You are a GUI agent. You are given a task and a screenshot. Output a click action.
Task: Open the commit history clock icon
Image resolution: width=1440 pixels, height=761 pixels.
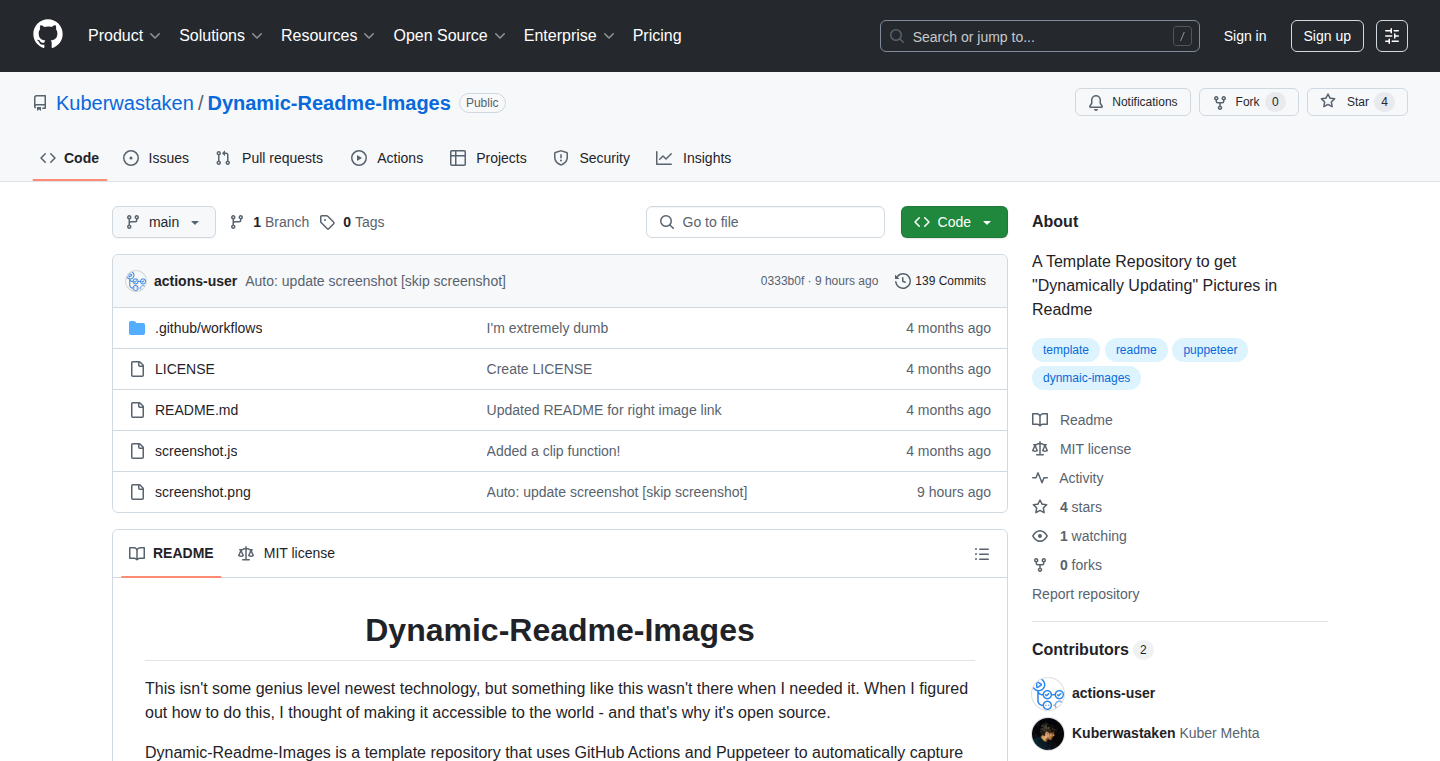[903, 281]
